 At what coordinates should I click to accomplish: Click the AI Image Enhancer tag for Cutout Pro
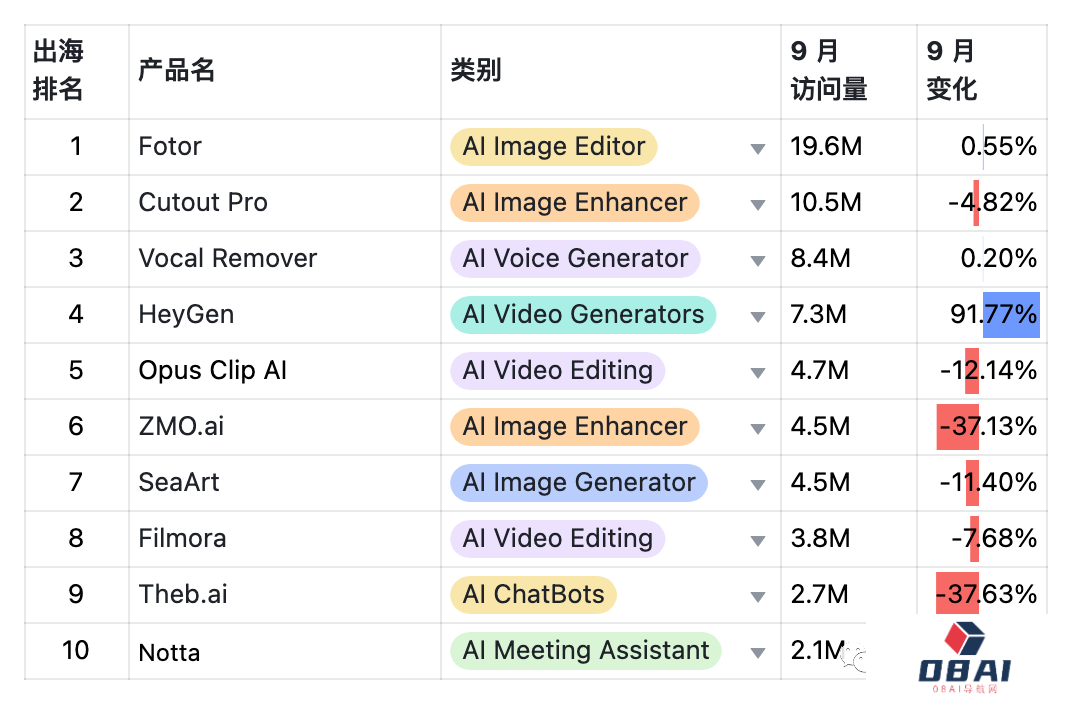pyautogui.click(x=574, y=202)
